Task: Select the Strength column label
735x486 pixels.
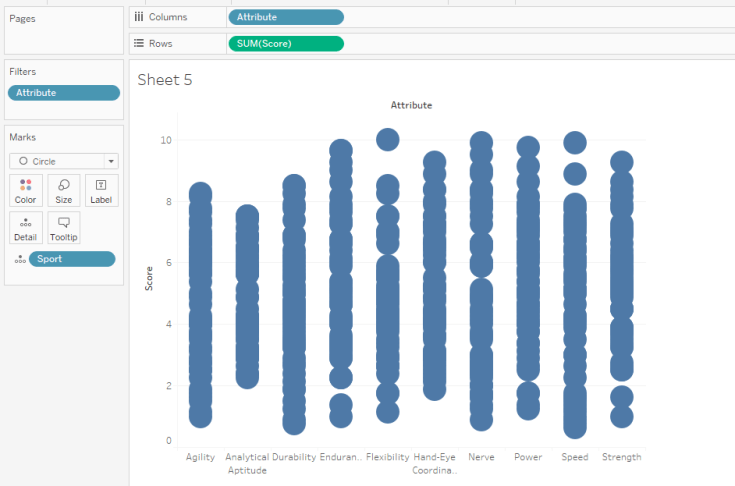Action: 621,457
